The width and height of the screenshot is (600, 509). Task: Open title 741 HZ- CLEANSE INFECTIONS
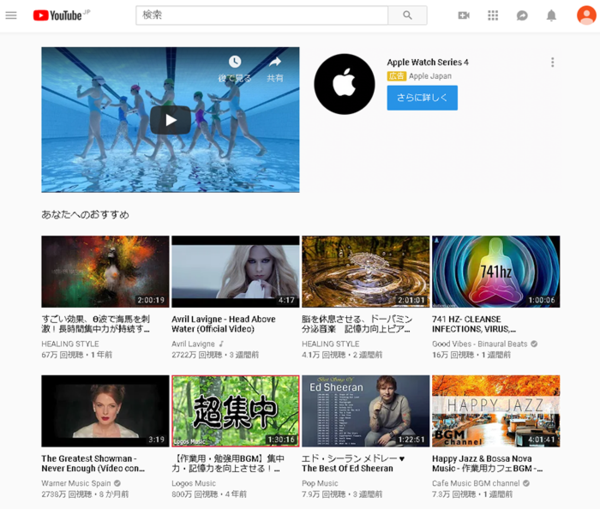(x=474, y=324)
